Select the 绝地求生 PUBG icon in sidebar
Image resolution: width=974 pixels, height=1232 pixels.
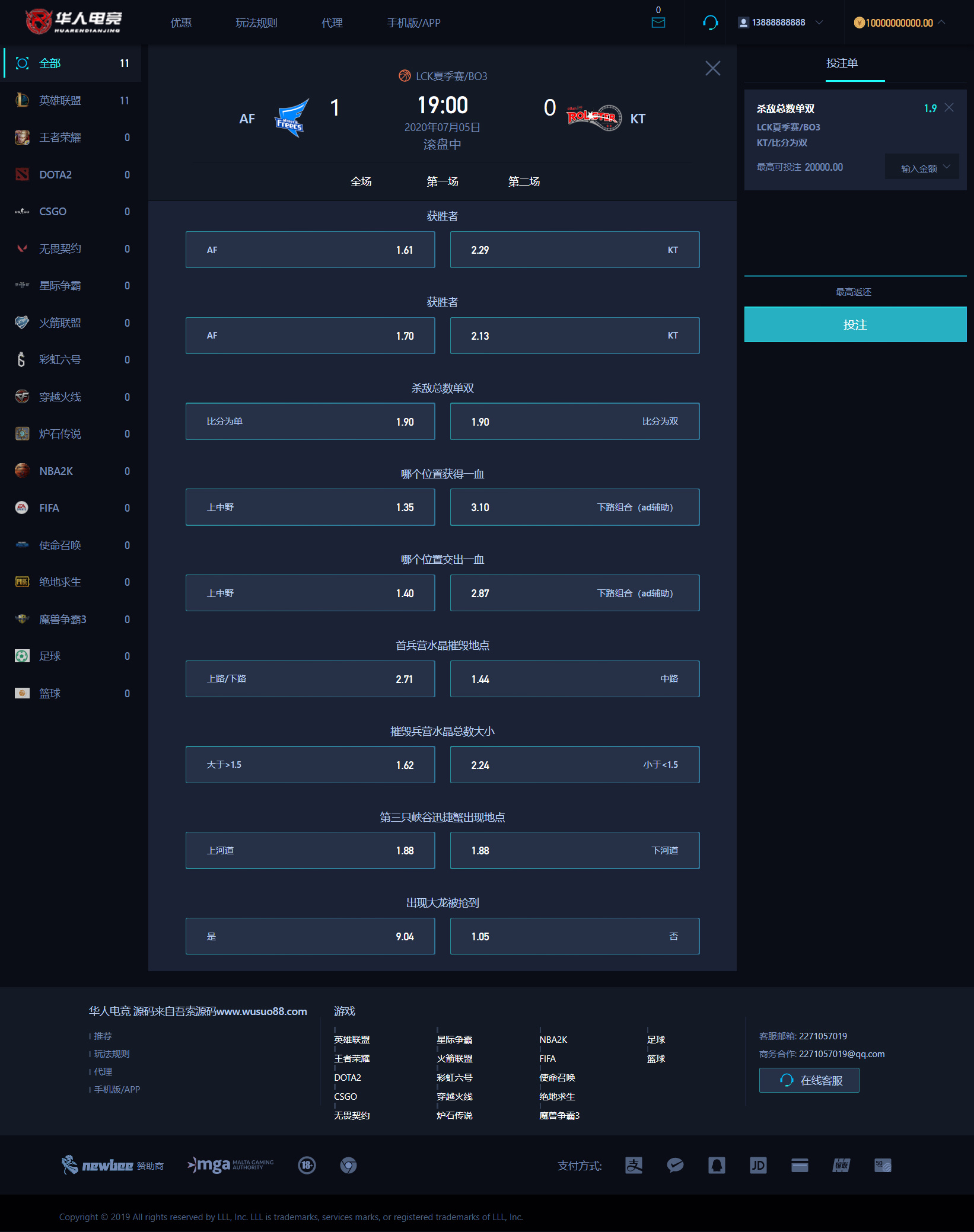tap(22, 582)
